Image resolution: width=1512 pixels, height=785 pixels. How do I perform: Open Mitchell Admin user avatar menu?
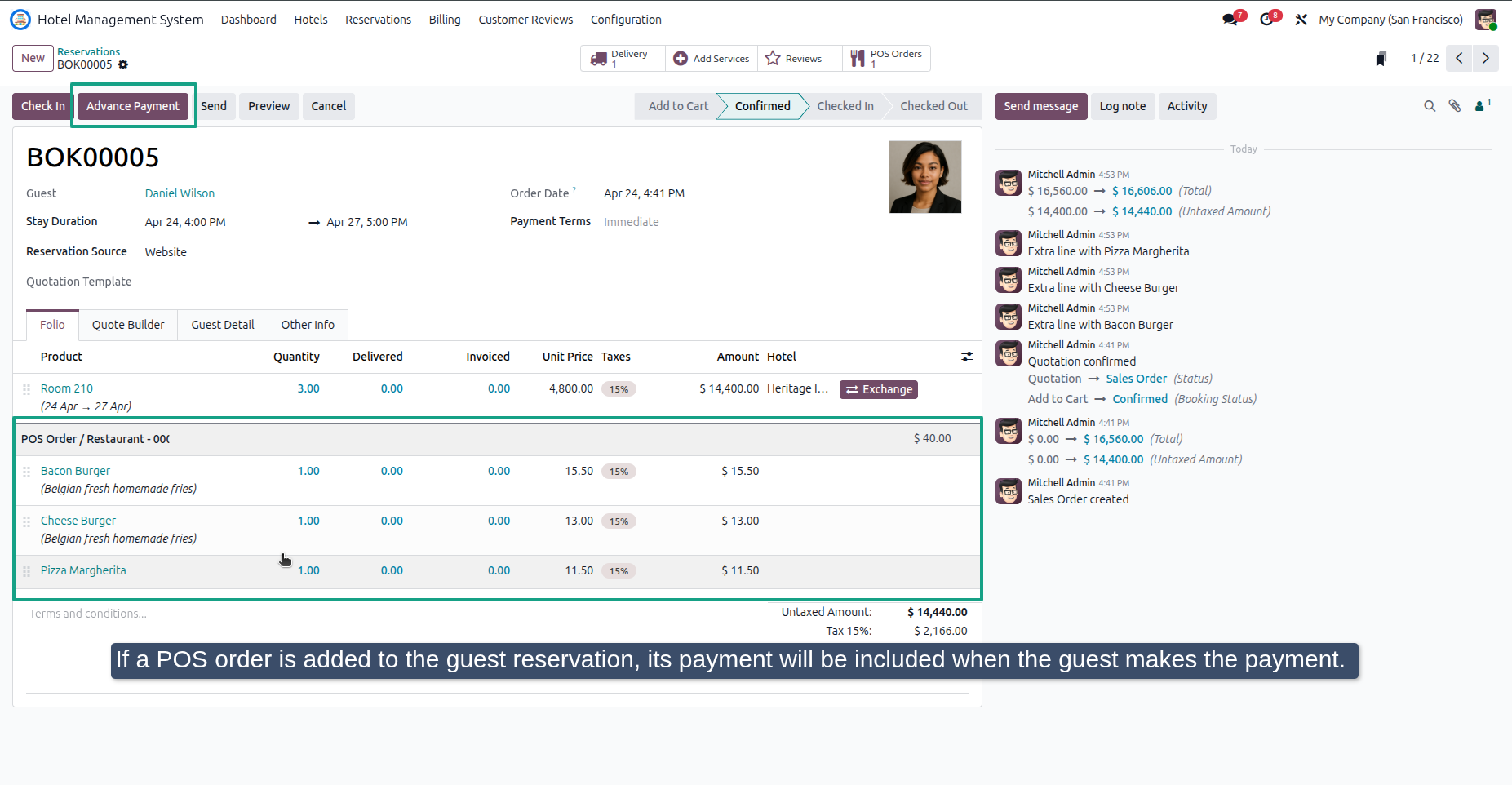click(x=1486, y=20)
